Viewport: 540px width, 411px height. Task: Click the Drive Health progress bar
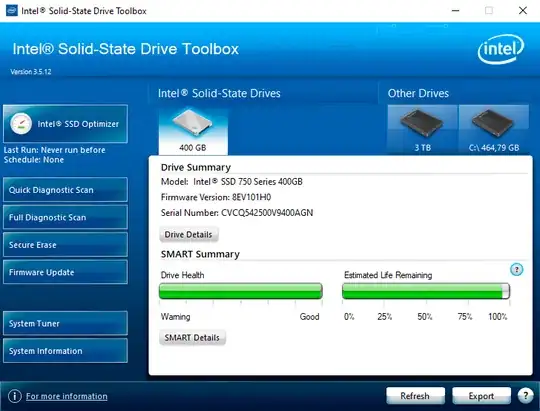pyautogui.click(x=241, y=291)
